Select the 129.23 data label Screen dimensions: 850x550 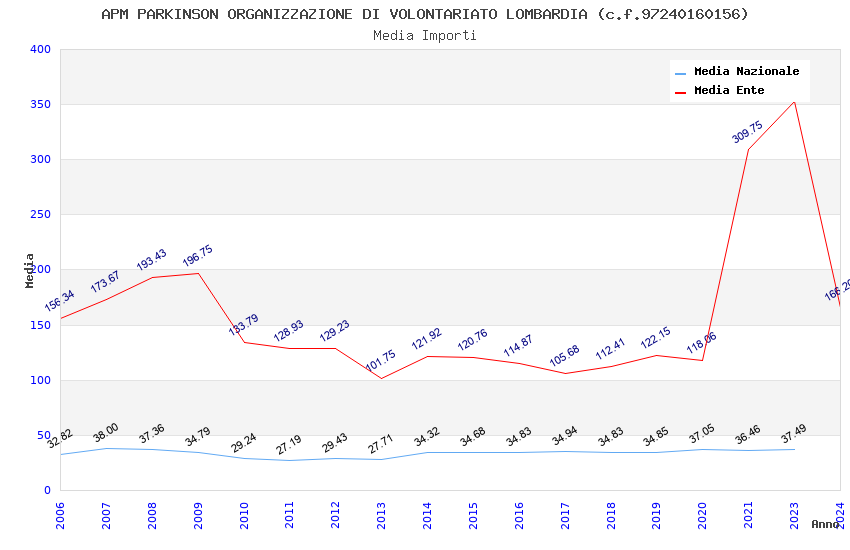335,331
